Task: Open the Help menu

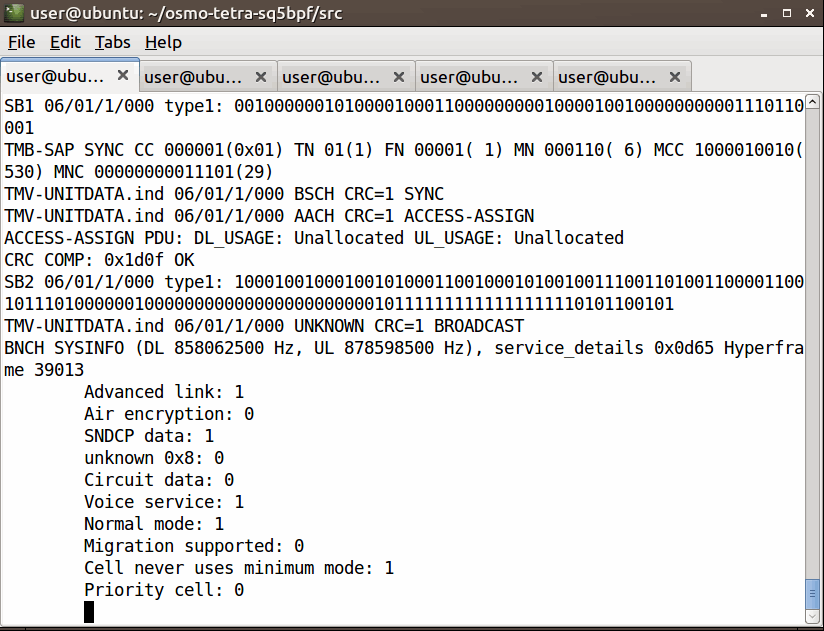Action: point(163,42)
